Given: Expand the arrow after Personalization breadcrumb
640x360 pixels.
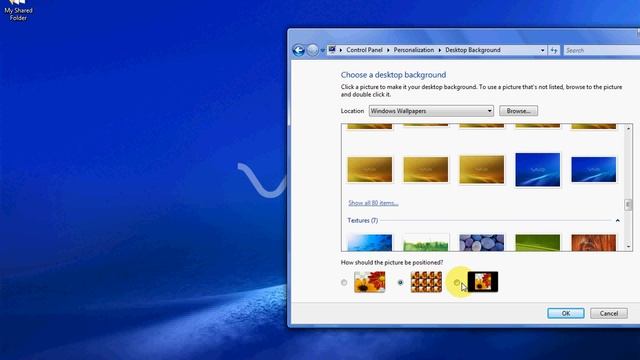Looking at the screenshot, I should click(440, 50).
